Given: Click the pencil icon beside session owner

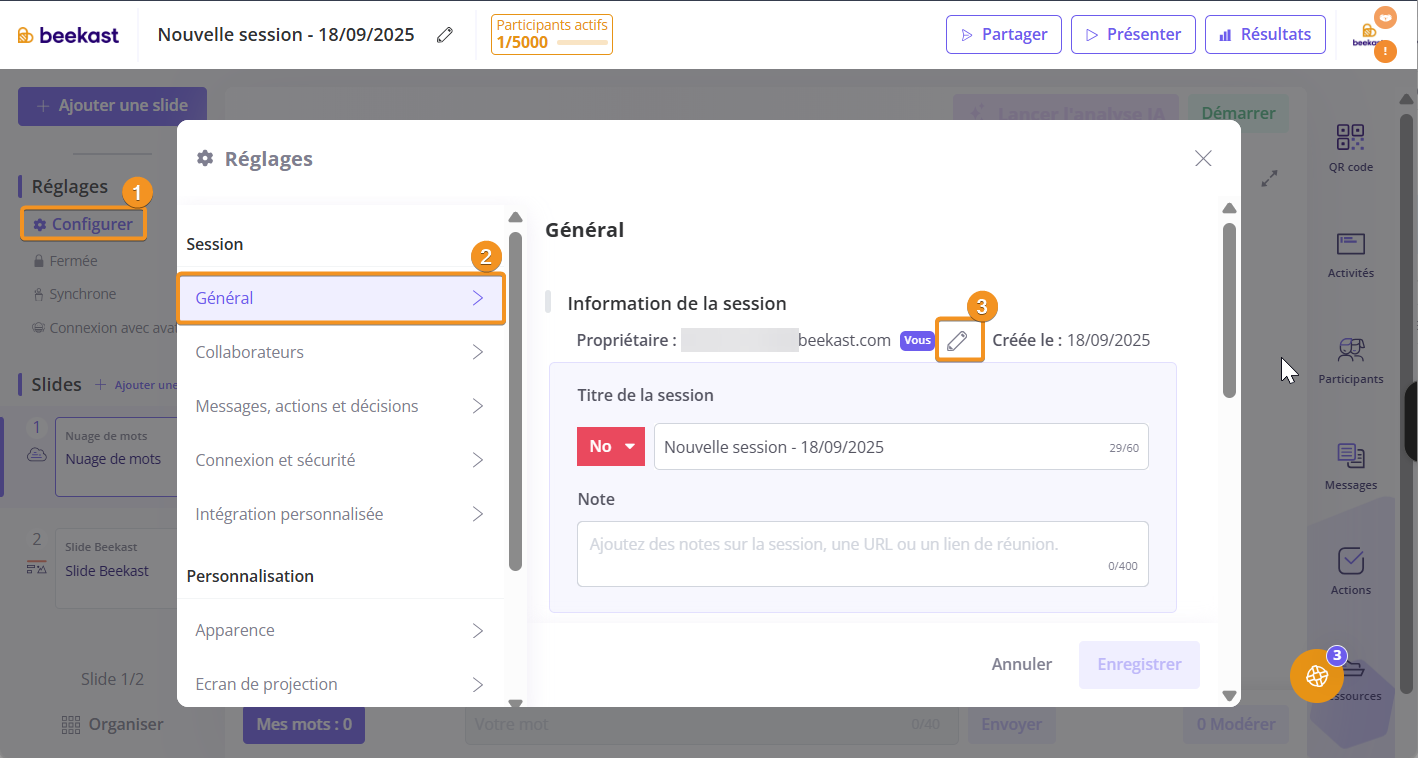Looking at the screenshot, I should pos(958,340).
